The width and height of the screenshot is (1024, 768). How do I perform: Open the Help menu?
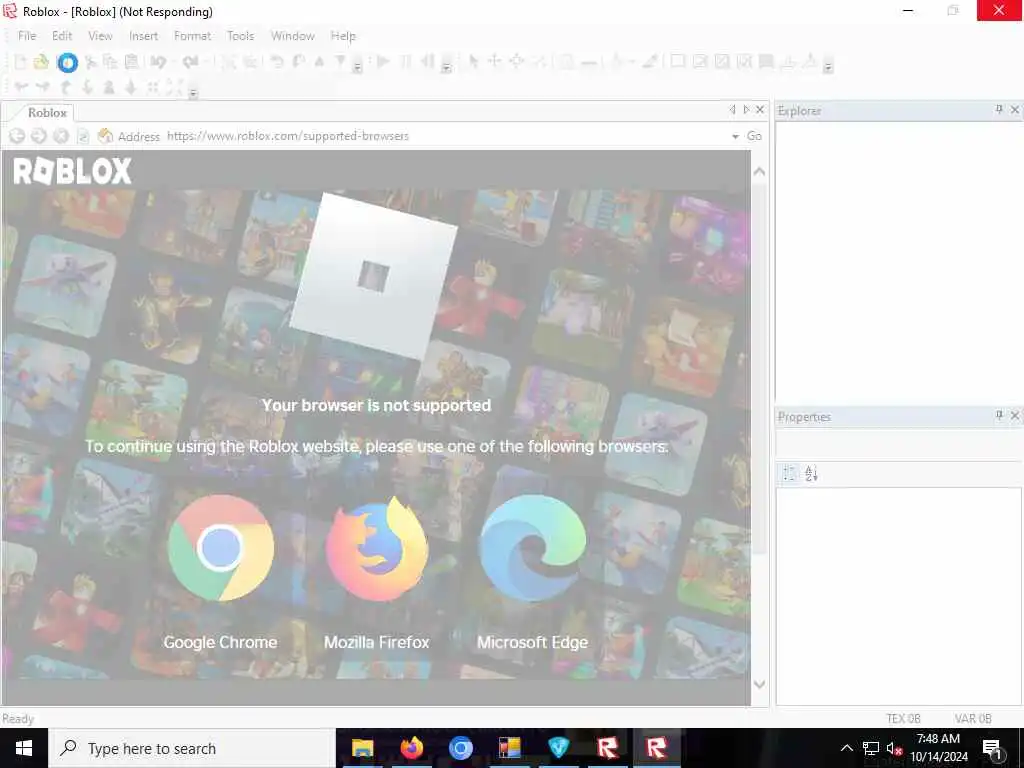[x=343, y=36]
